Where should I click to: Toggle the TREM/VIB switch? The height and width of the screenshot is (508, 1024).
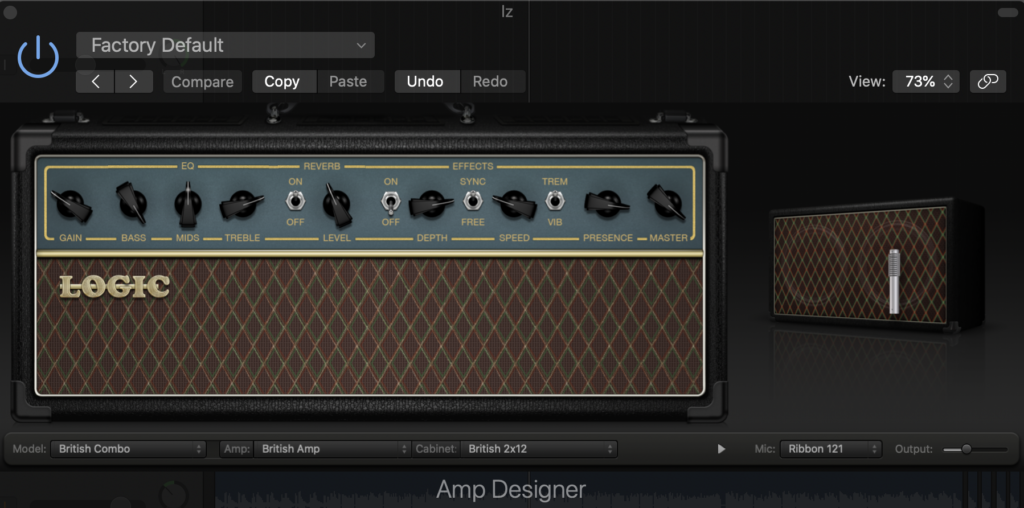click(554, 201)
